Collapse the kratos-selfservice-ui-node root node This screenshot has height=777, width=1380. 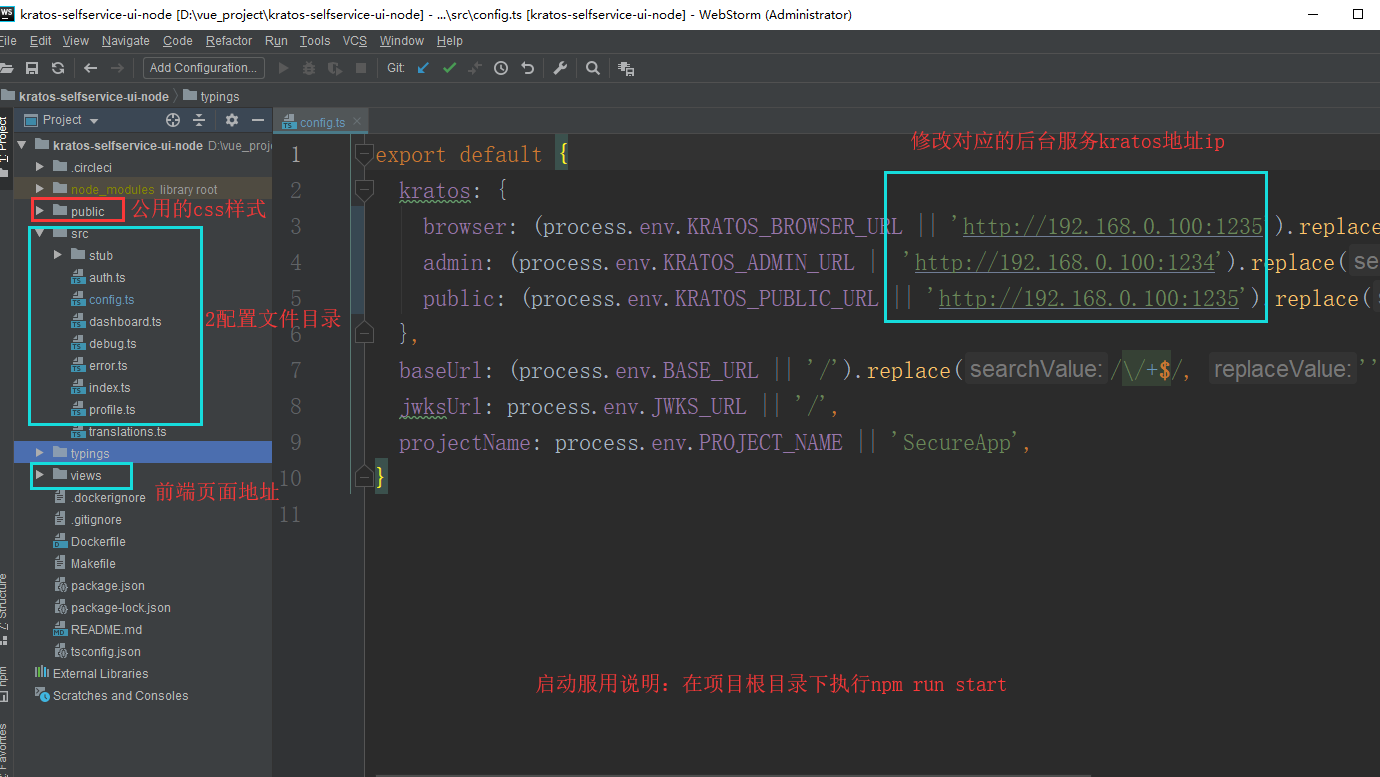(22, 145)
